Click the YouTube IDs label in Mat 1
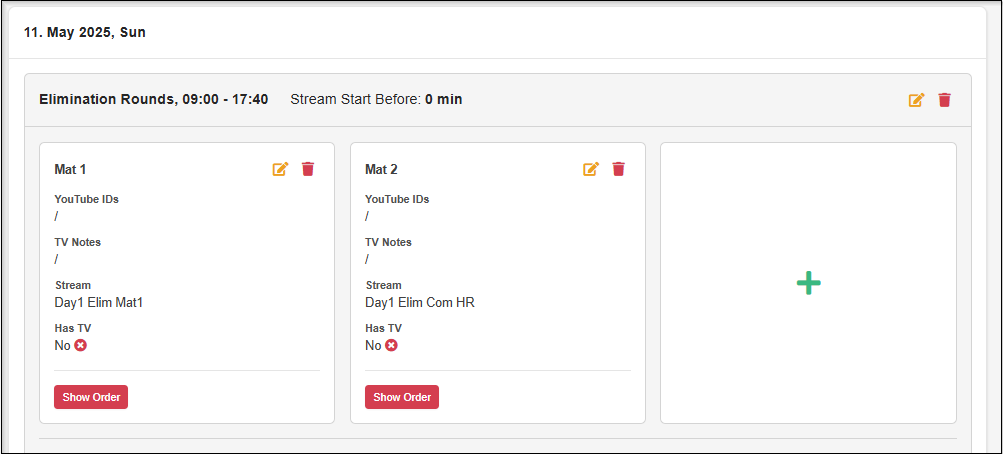Viewport: 1003px width, 454px height. 86,199
